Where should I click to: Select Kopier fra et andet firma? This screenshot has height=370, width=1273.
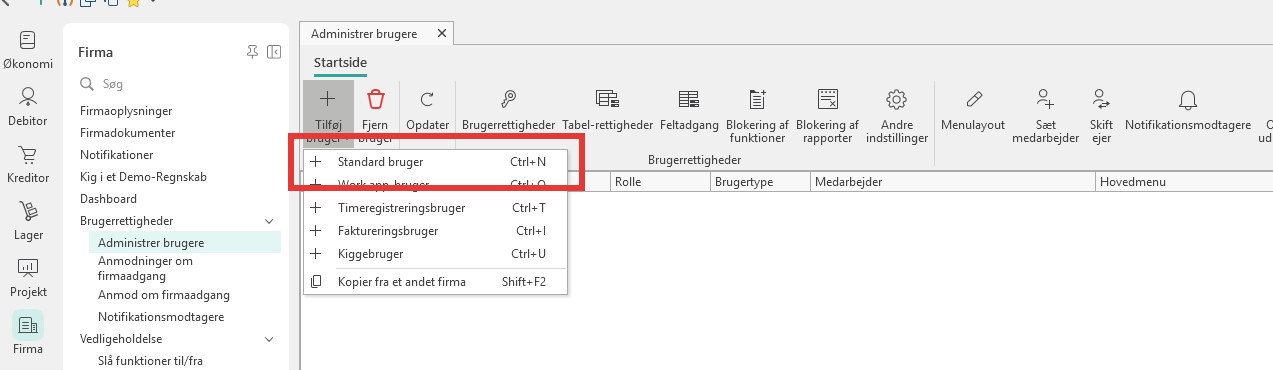coord(435,282)
